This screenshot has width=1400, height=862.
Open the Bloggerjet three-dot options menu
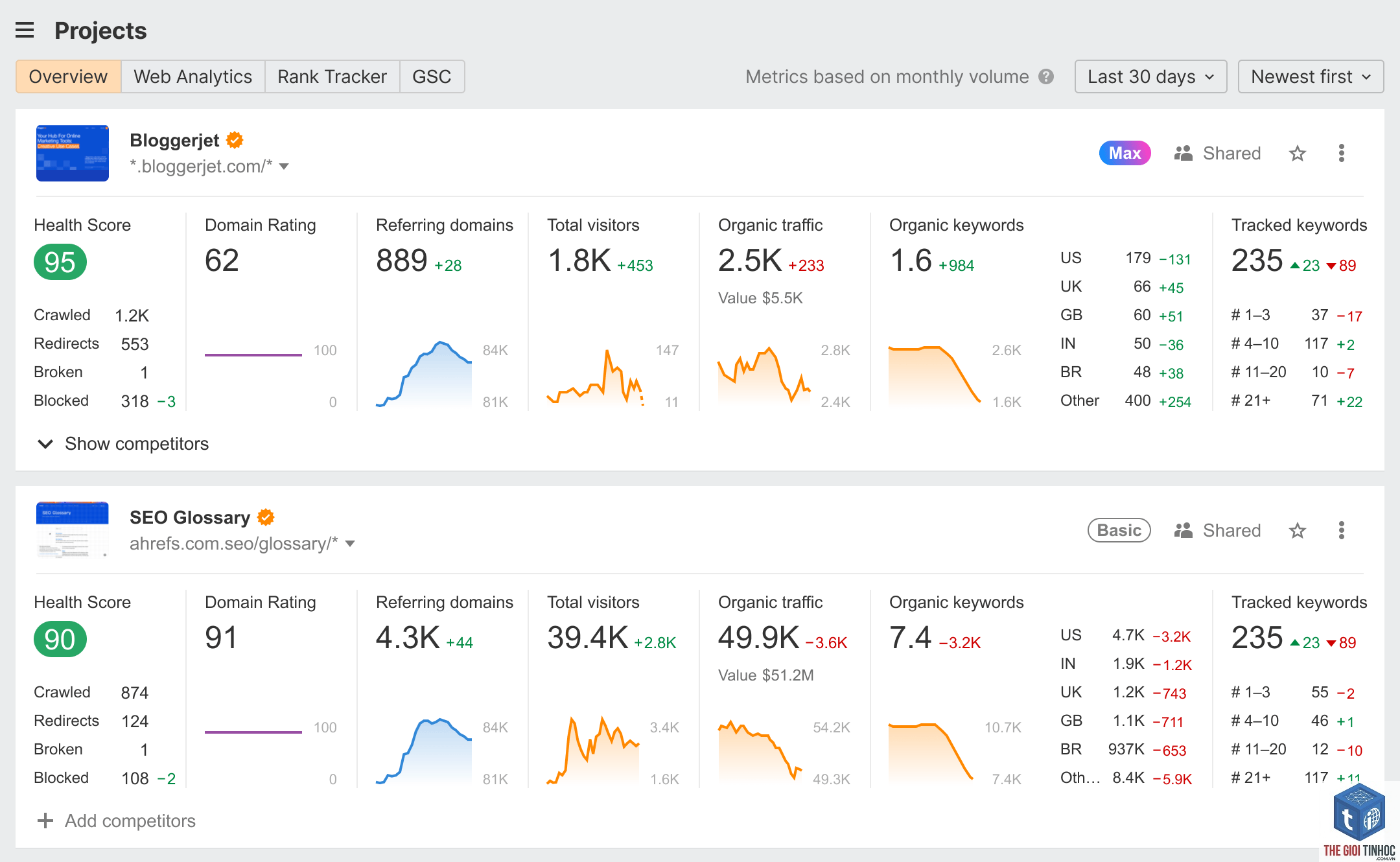(x=1341, y=154)
